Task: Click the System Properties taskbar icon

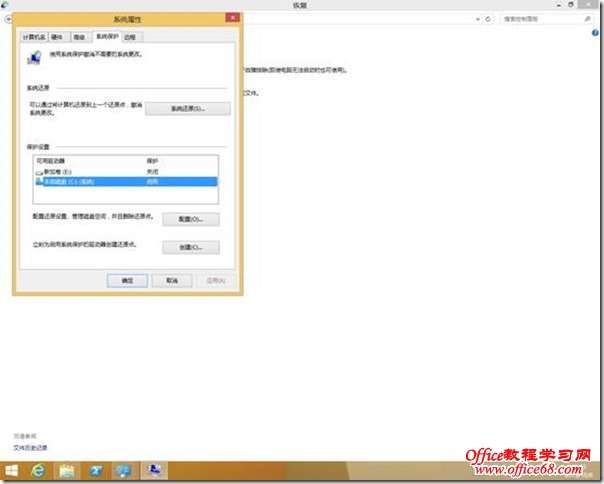Action: click(154, 471)
